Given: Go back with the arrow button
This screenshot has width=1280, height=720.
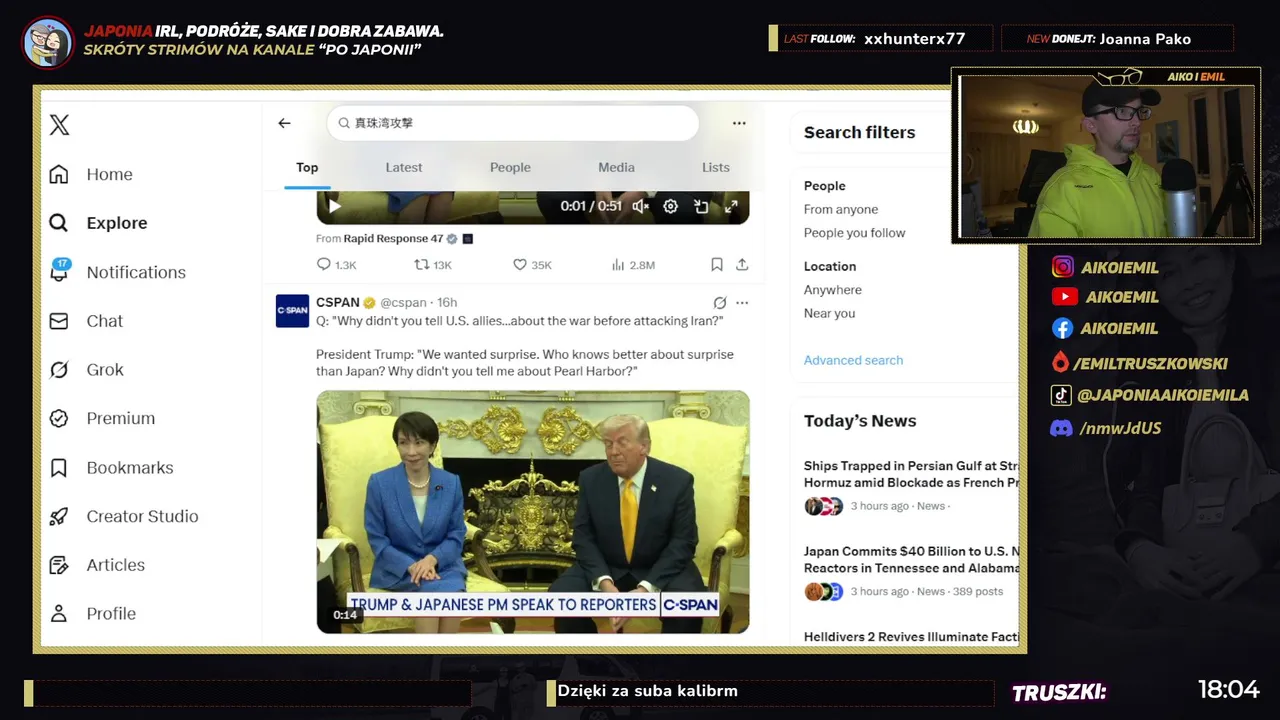Looking at the screenshot, I should (284, 123).
